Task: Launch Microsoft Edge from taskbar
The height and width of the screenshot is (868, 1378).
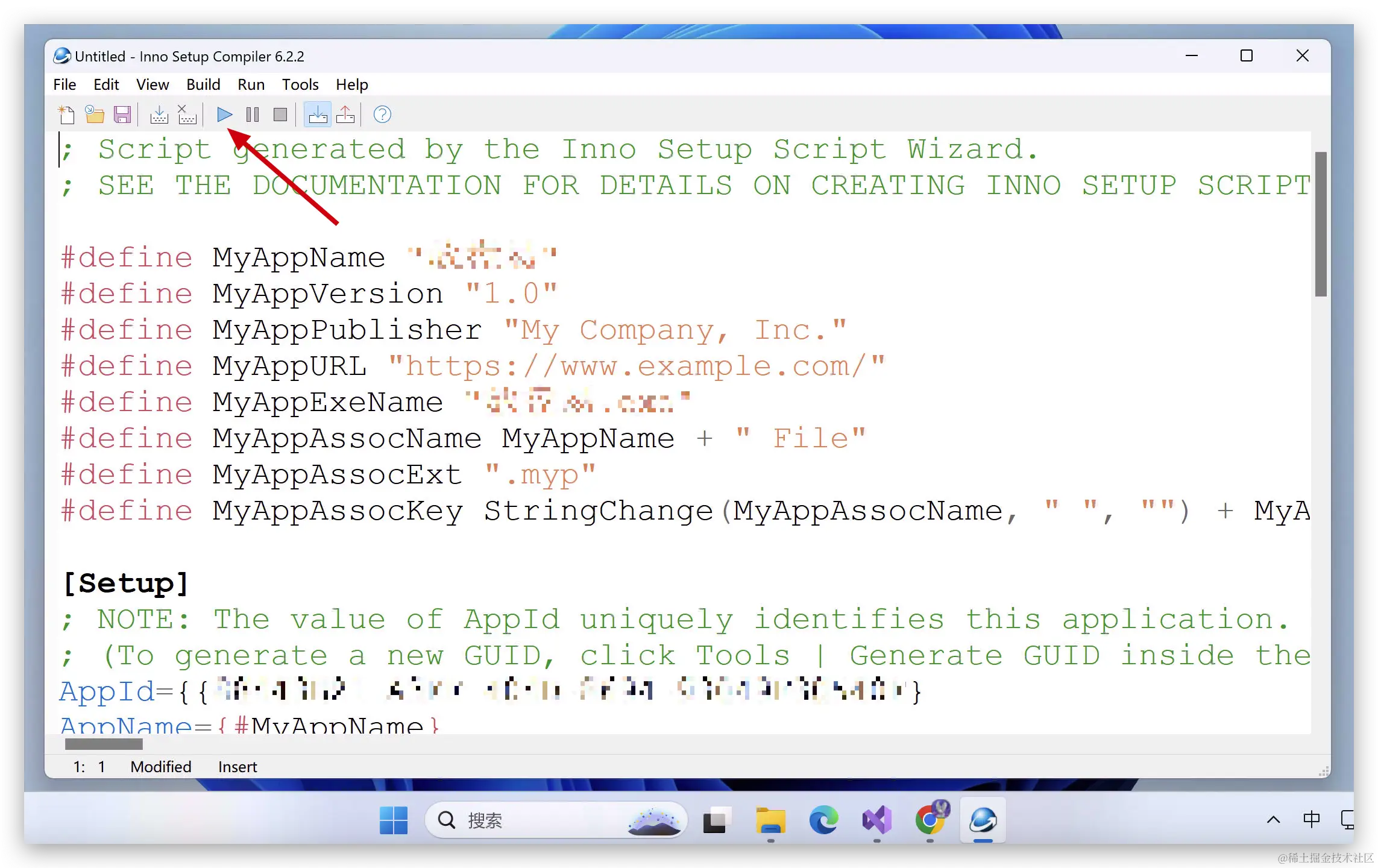Action: coord(823,820)
